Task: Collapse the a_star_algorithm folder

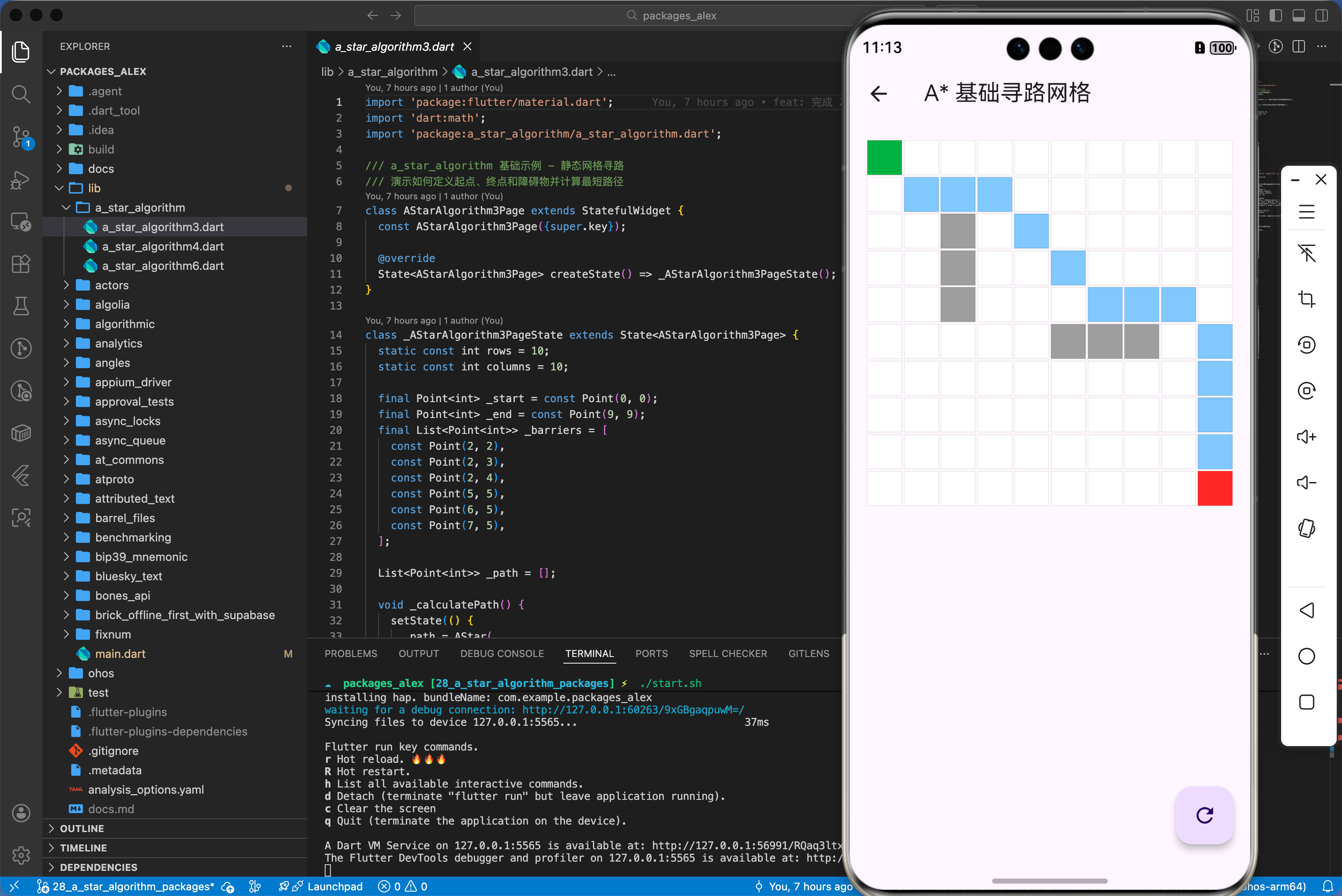Action: 139,207
